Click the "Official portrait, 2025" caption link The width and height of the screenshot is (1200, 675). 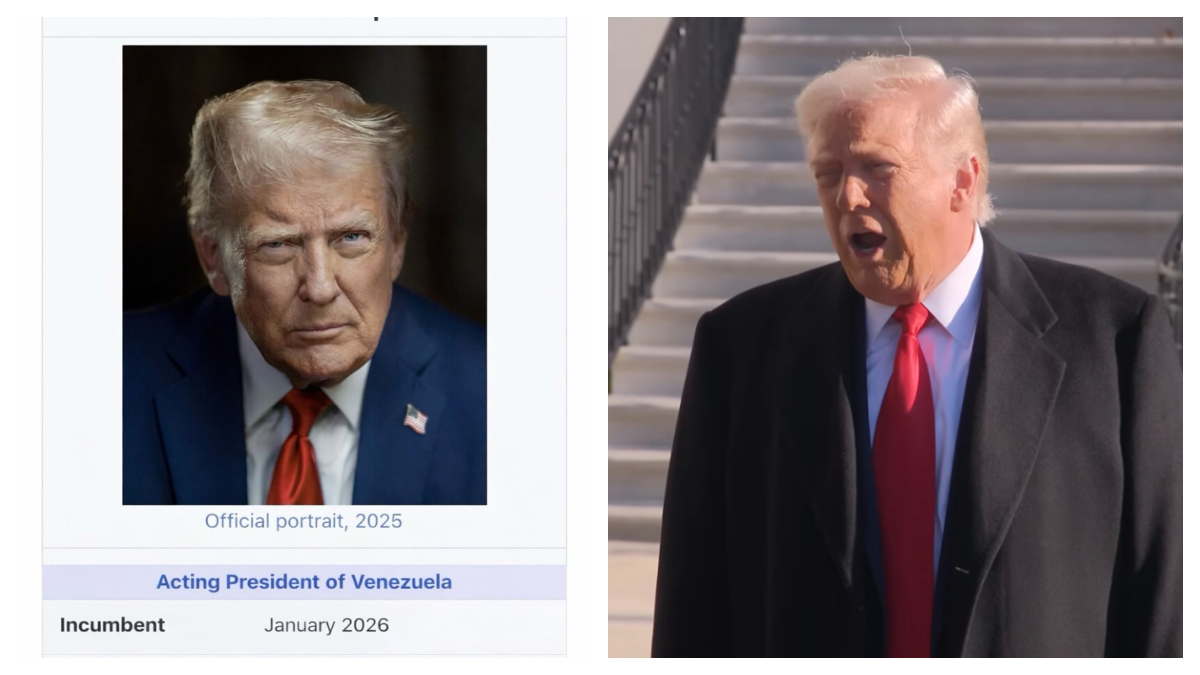point(304,521)
